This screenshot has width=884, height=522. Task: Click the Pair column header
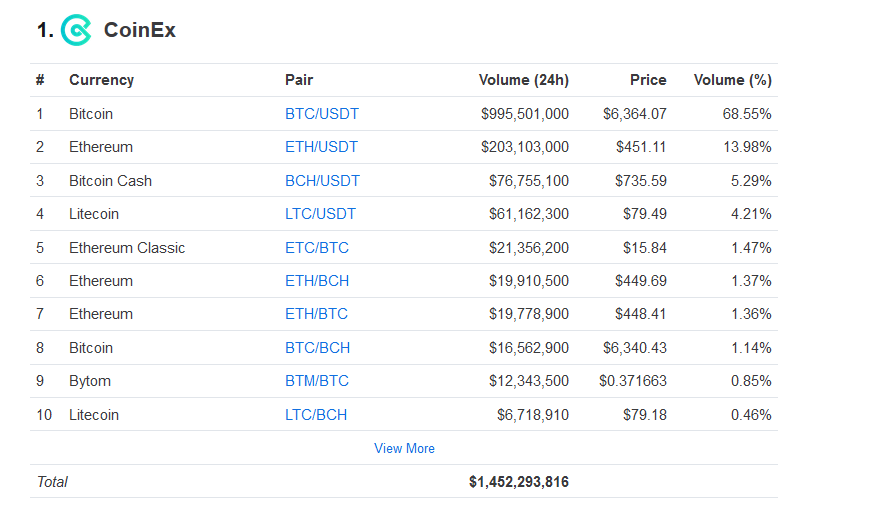click(x=299, y=80)
